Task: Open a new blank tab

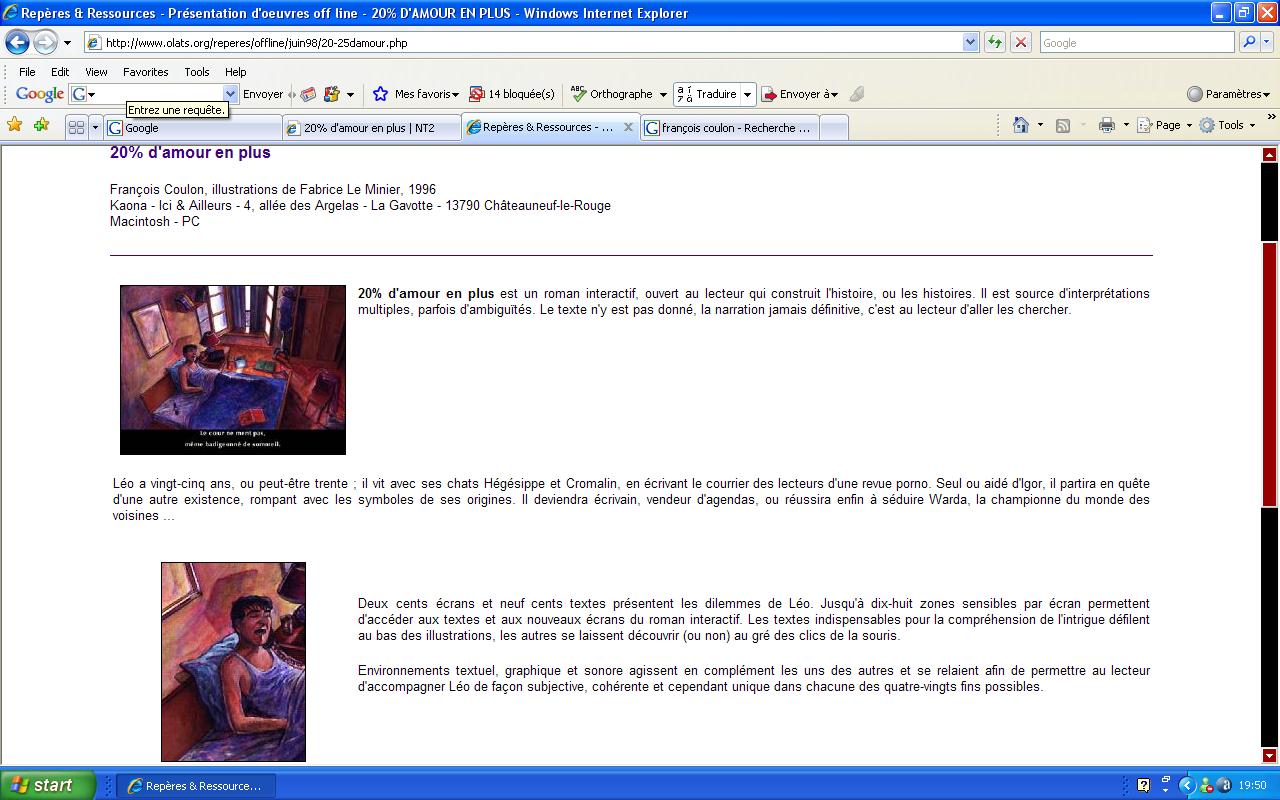Action: click(x=834, y=127)
